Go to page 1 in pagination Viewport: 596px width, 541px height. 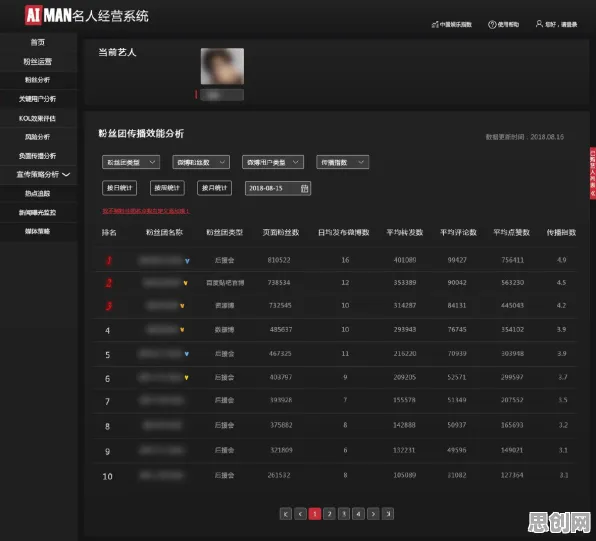point(315,514)
